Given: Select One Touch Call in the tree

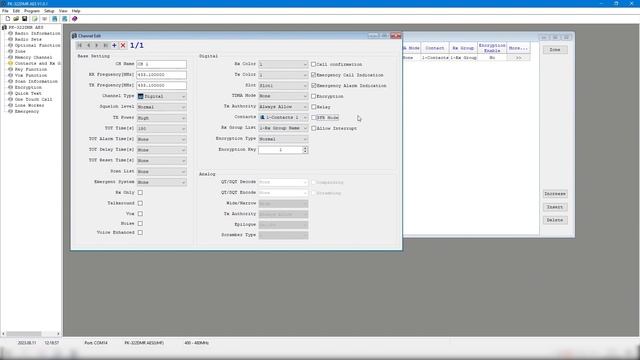Looking at the screenshot, I should [x=33, y=99].
